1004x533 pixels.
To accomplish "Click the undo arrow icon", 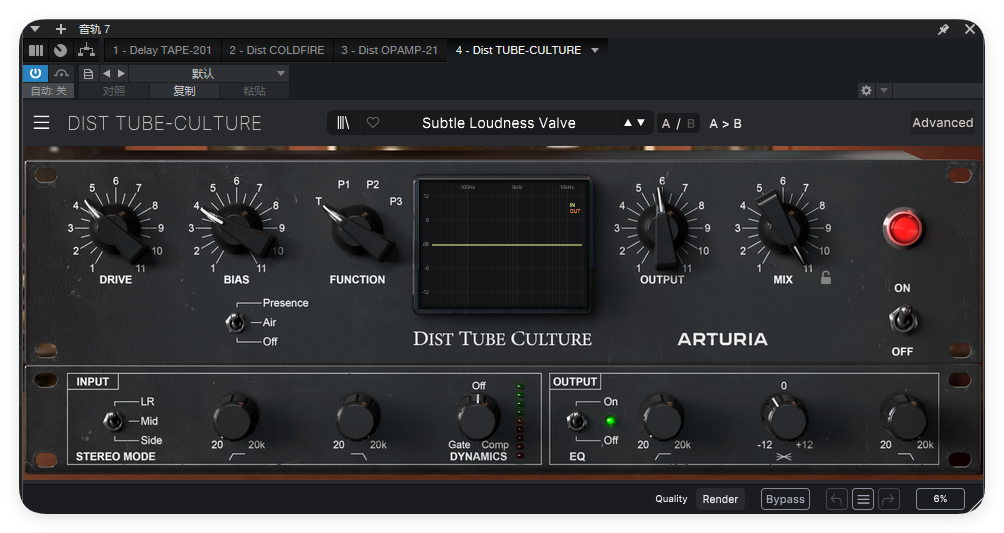I will click(836, 499).
